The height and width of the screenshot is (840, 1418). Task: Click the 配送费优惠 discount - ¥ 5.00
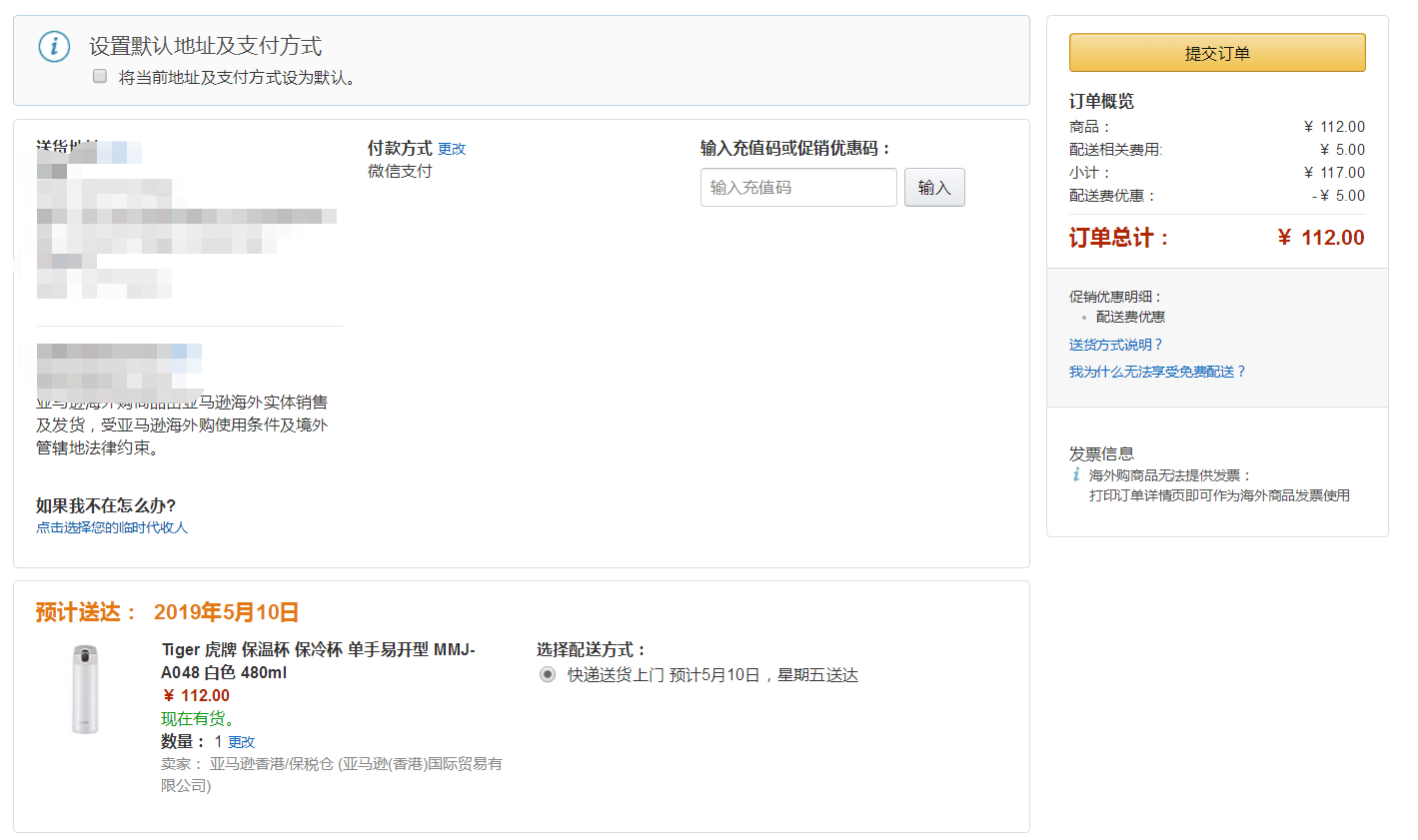click(x=1338, y=196)
